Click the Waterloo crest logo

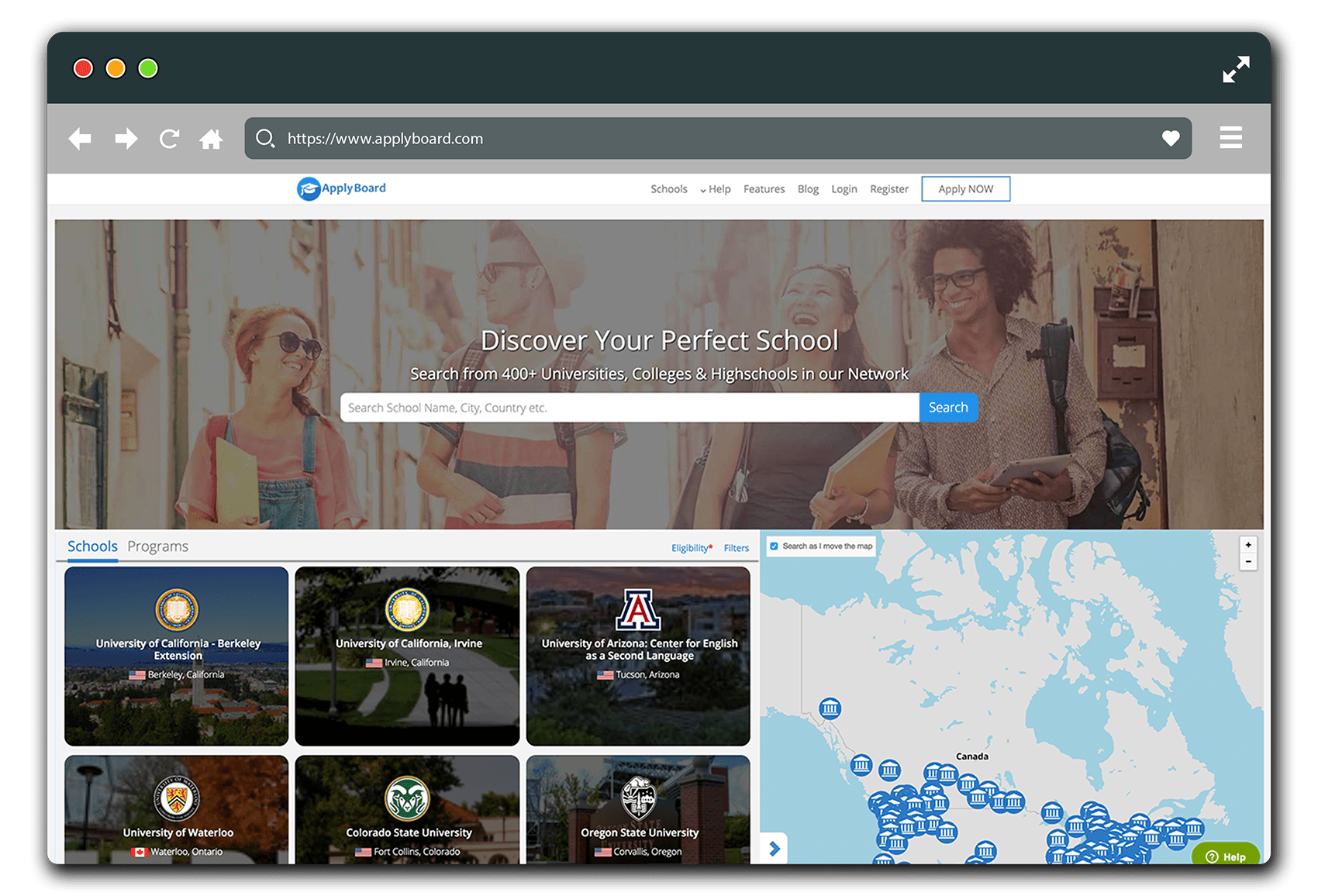tap(177, 798)
